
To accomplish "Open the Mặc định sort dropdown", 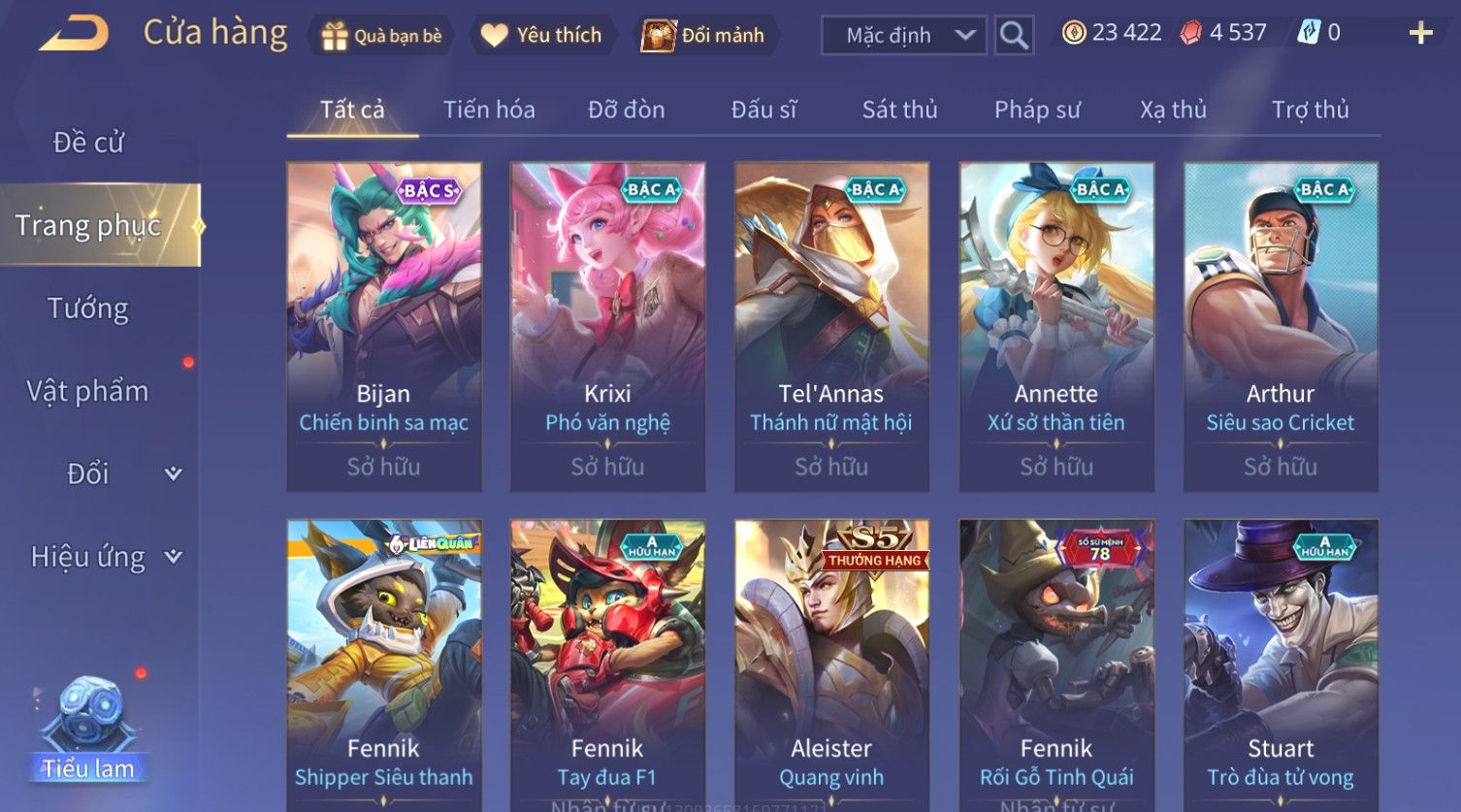I will tap(903, 36).
